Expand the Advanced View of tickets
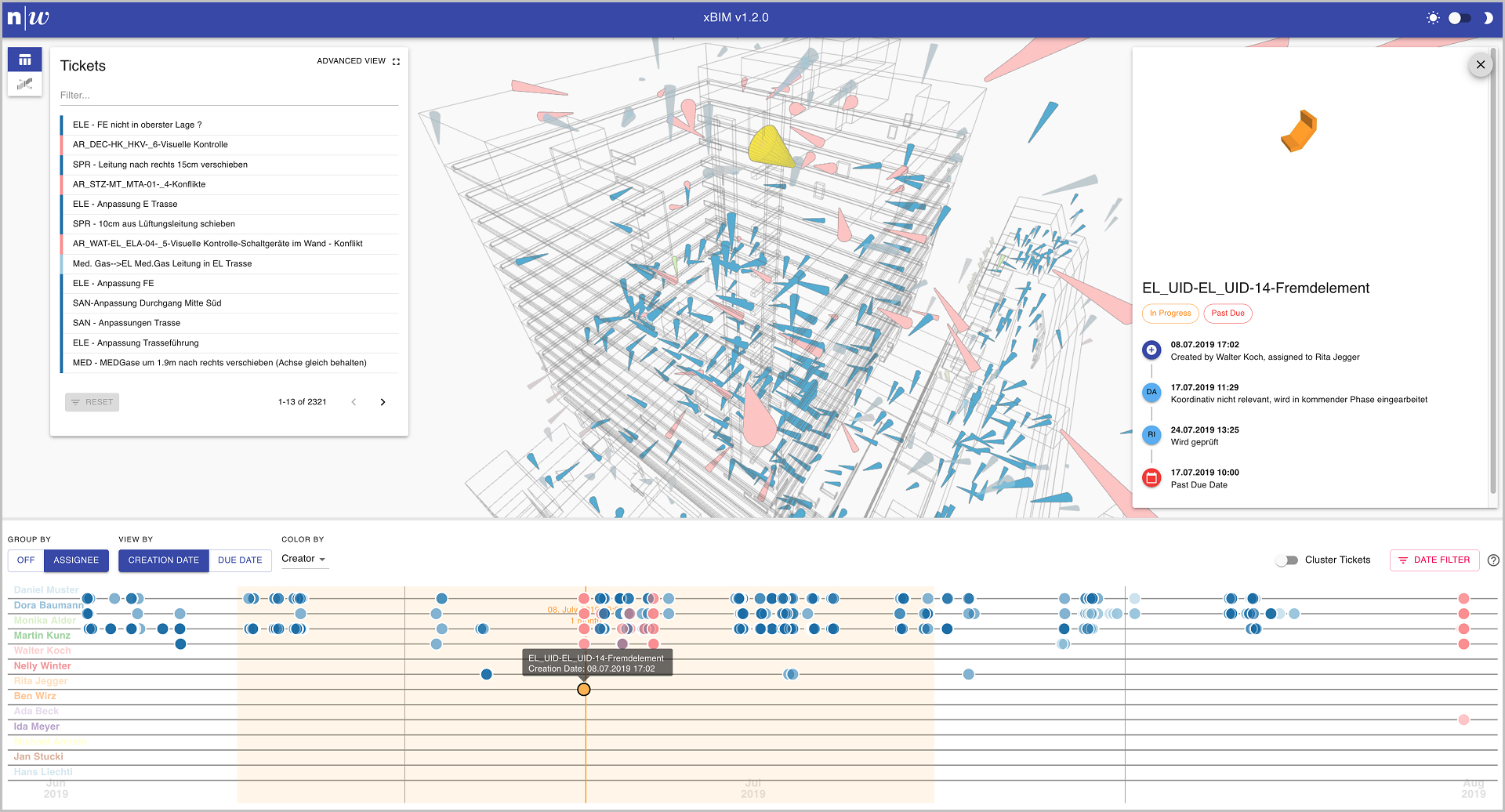The image size is (1505, 812). coord(358,61)
